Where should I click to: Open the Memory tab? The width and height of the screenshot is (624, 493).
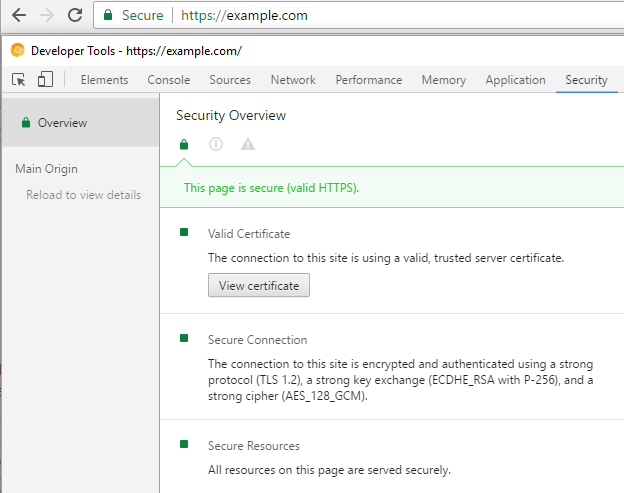tap(443, 80)
